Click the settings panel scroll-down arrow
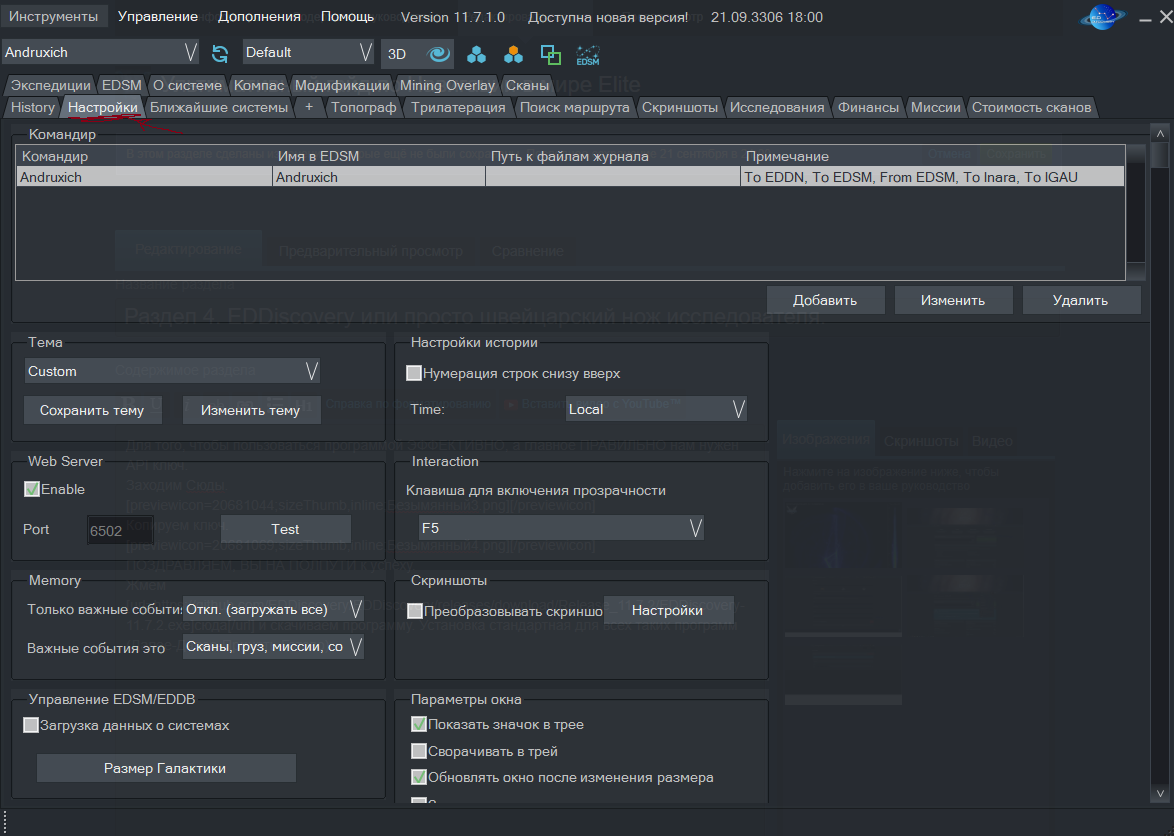1174x836 pixels. pyautogui.click(x=1160, y=793)
